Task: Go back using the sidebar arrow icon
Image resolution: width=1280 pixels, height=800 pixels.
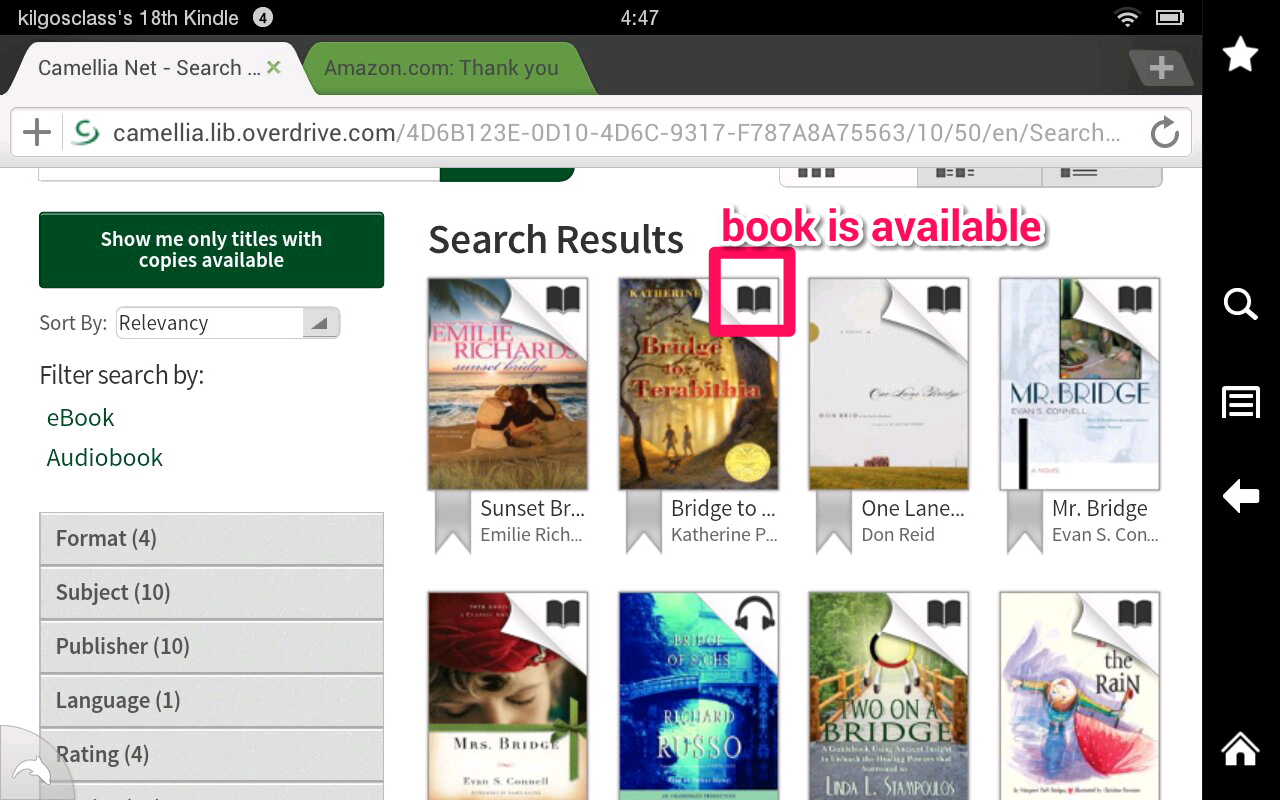Action: pos(1240,495)
